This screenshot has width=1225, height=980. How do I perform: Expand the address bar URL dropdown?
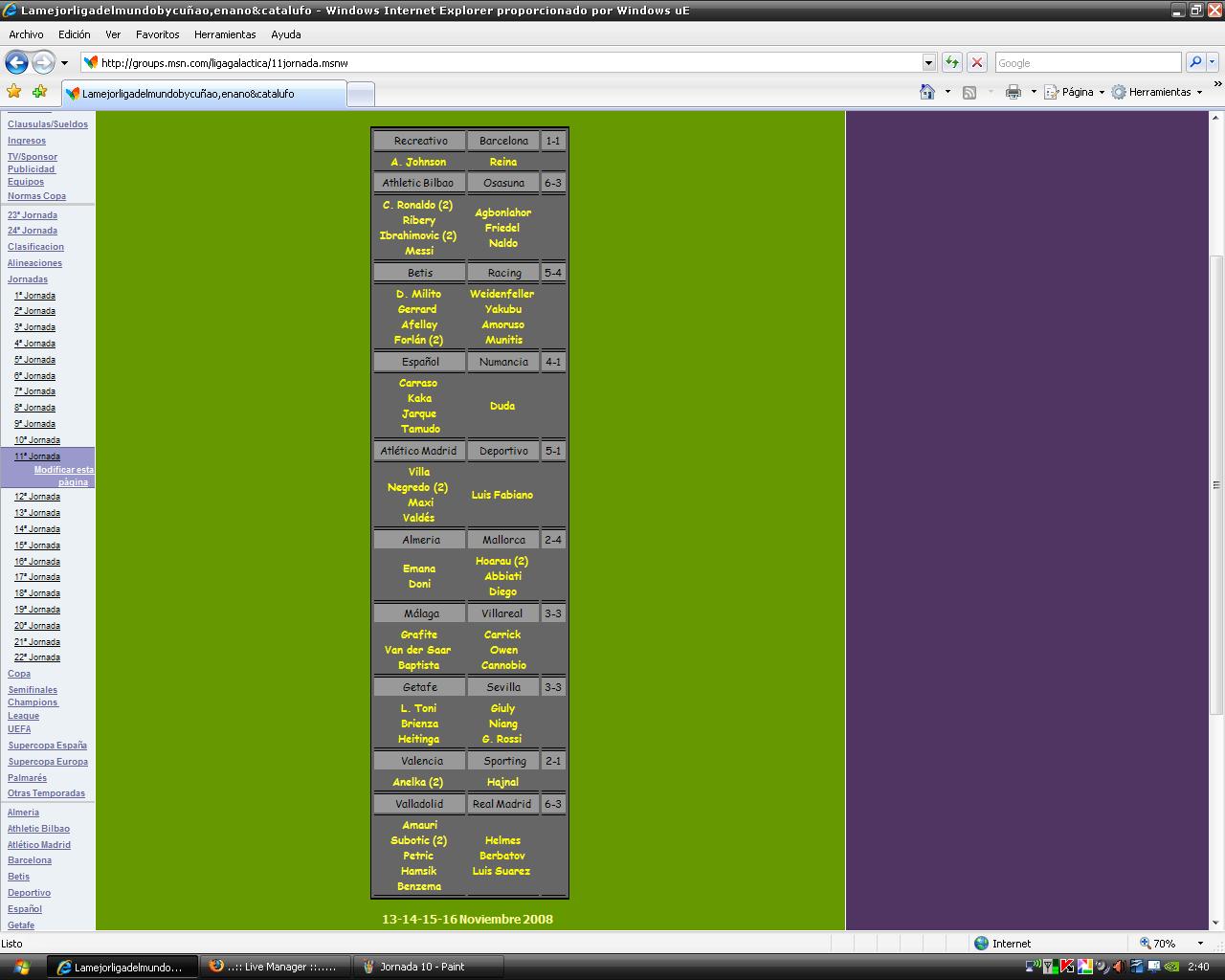[928, 62]
